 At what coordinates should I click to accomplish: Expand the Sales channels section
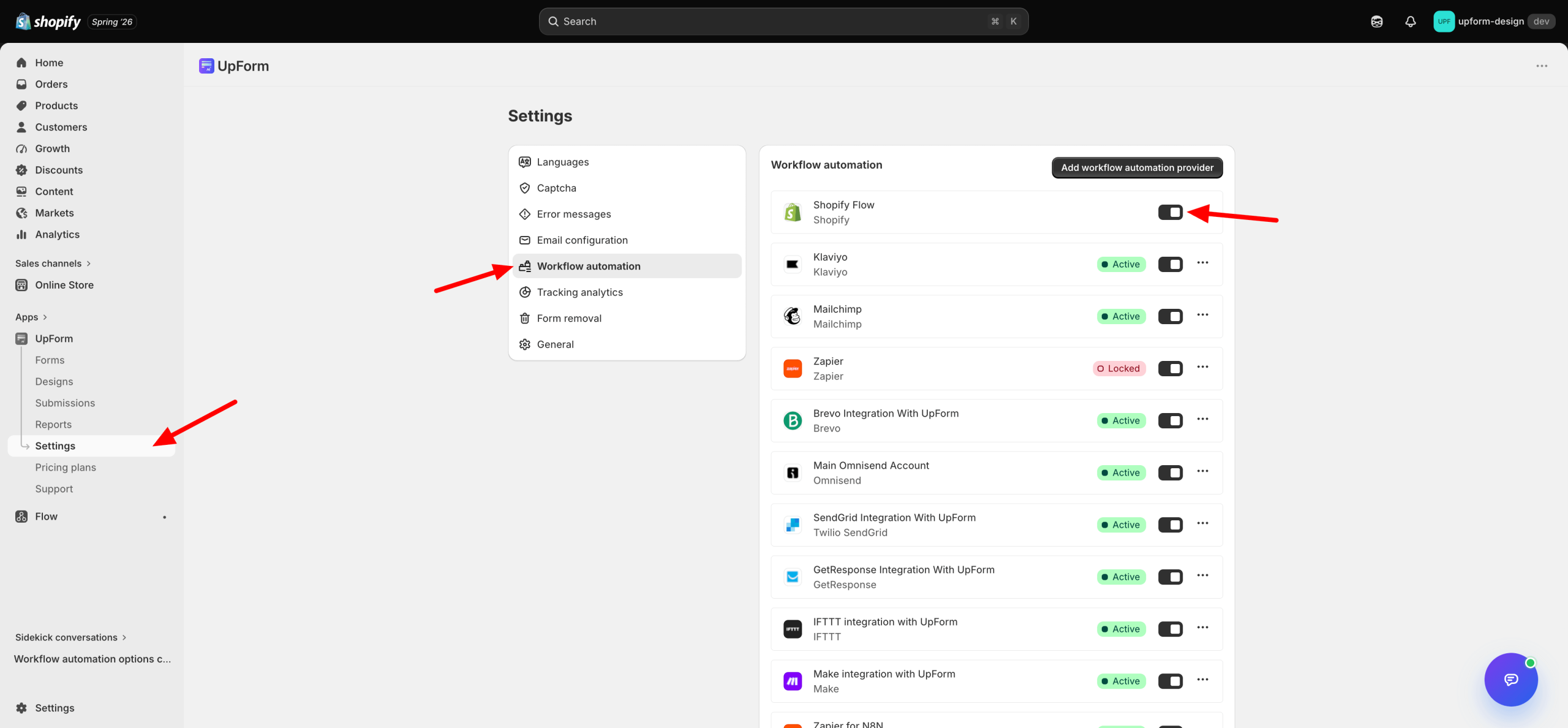pyautogui.click(x=53, y=264)
